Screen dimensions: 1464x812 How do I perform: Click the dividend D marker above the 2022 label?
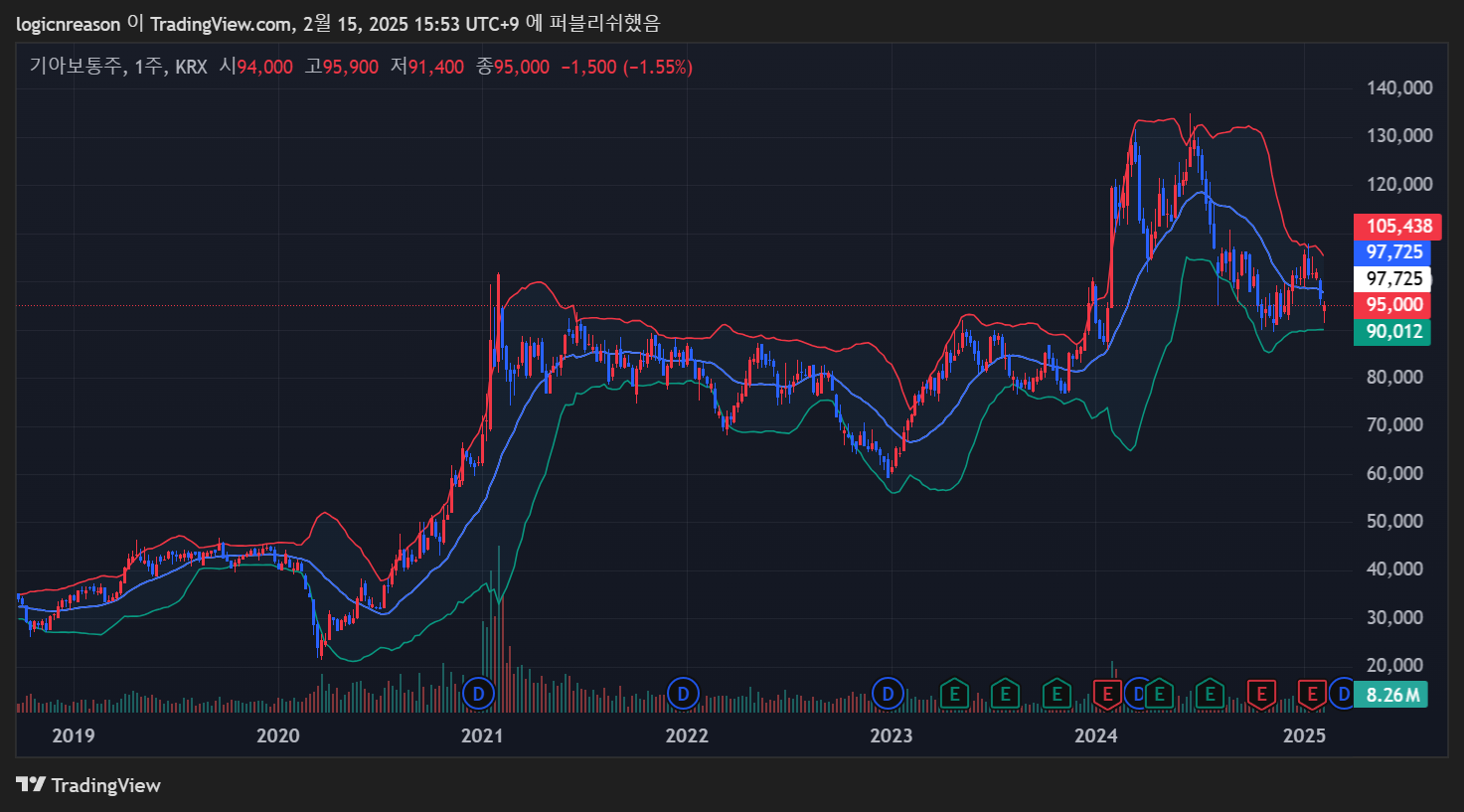tap(683, 693)
